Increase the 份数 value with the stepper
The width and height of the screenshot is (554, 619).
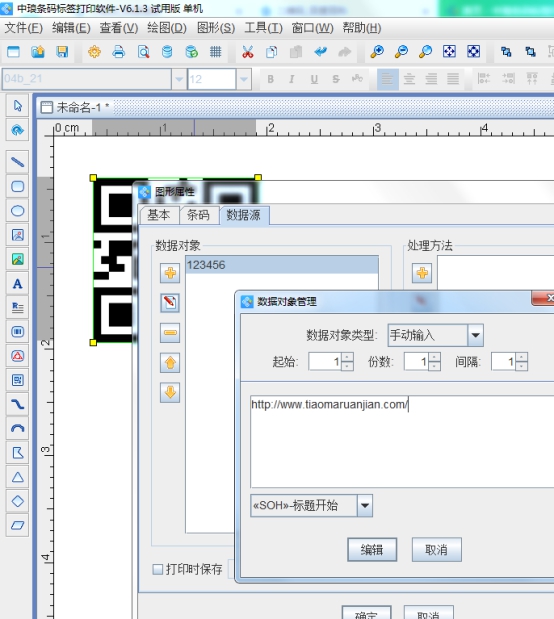pyautogui.click(x=434, y=357)
